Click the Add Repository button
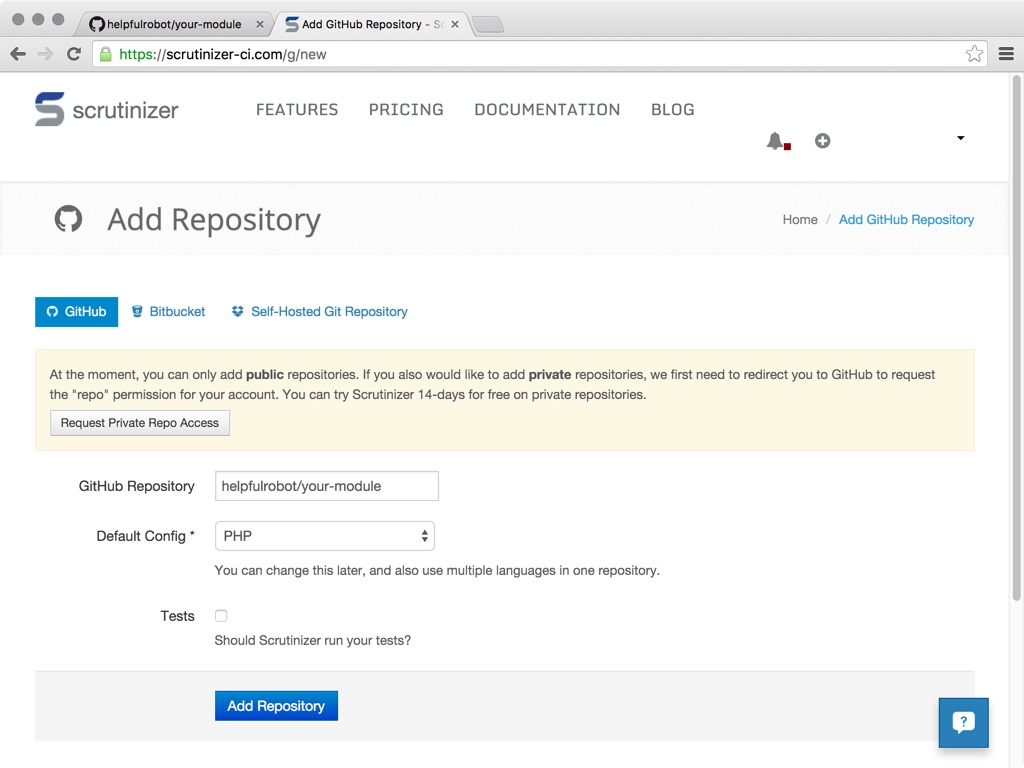 276,706
